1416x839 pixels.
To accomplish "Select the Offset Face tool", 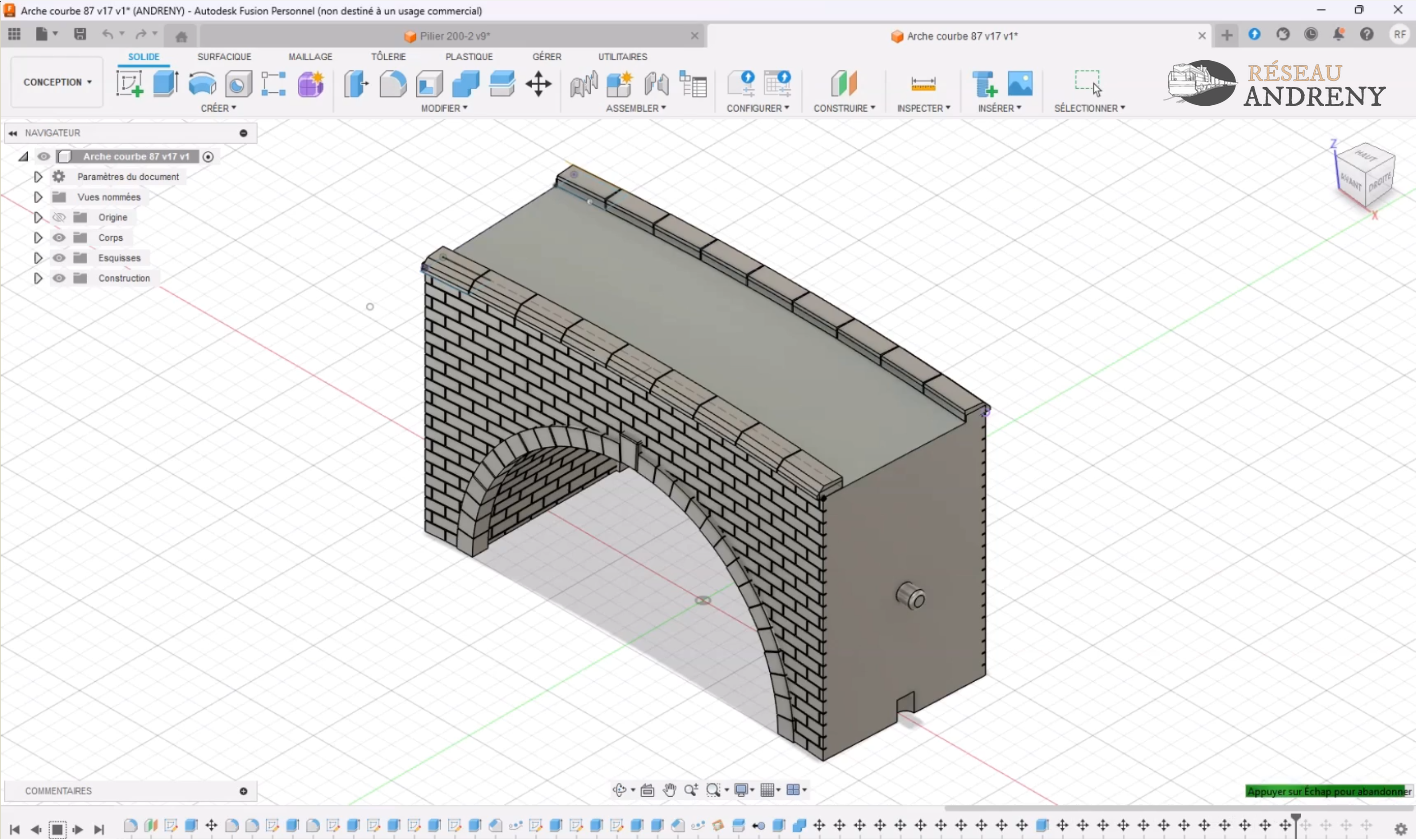I will click(502, 84).
